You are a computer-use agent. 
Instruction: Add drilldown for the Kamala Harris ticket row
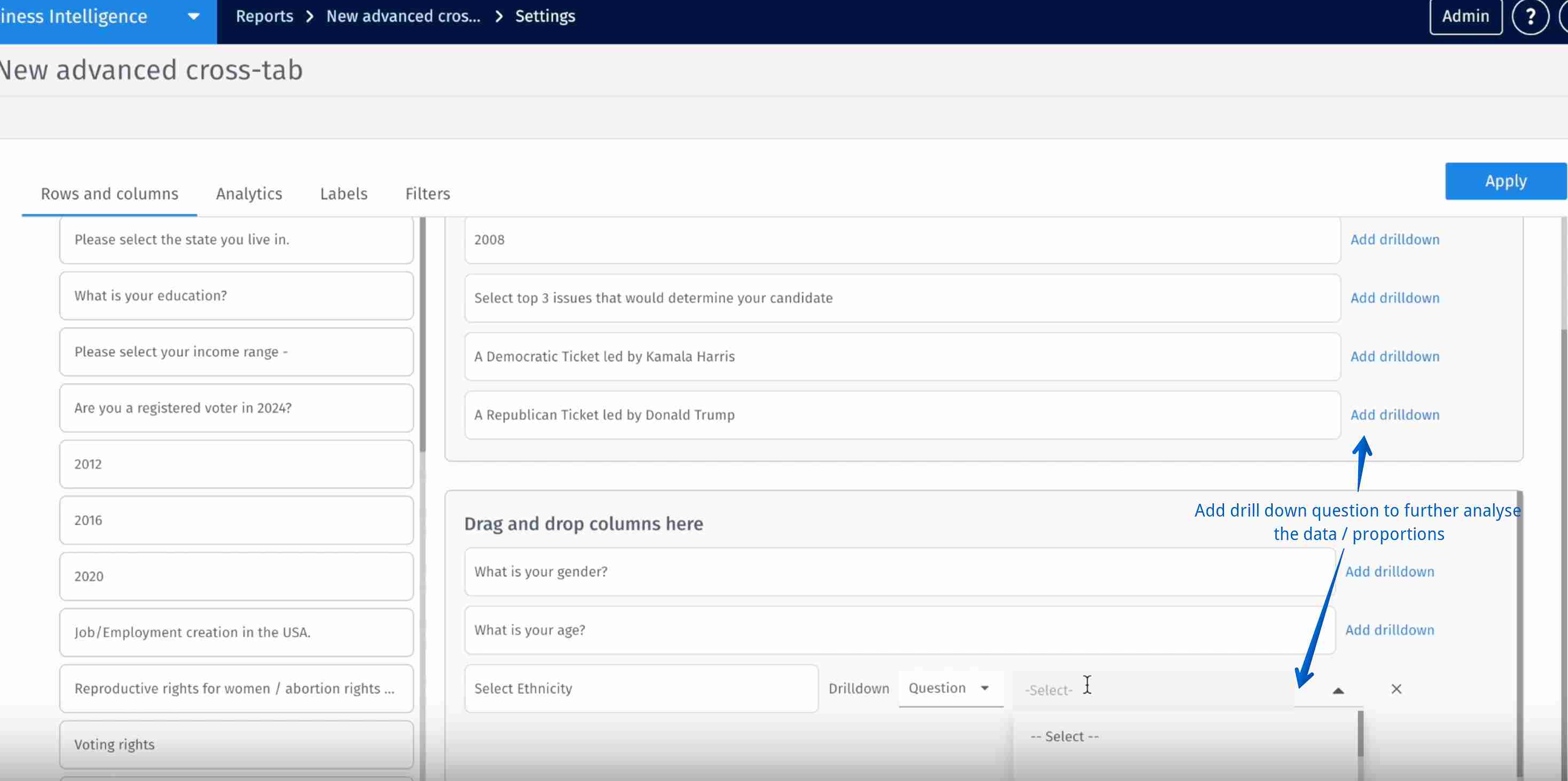pyautogui.click(x=1395, y=356)
